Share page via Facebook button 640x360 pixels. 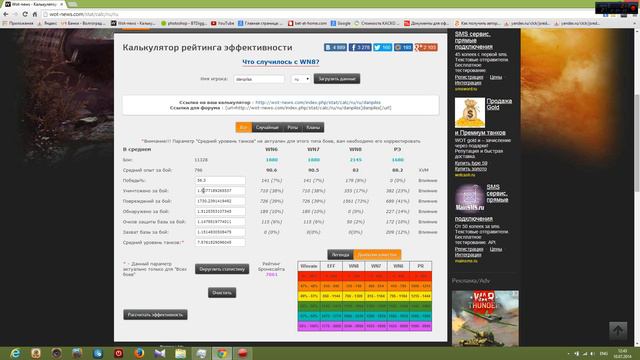(x=360, y=47)
